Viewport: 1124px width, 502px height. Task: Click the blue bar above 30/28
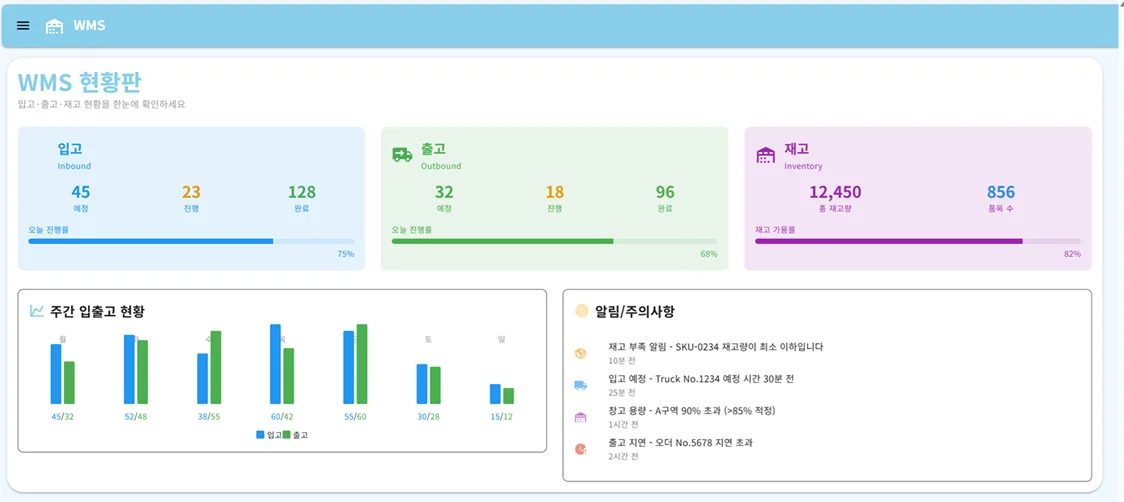point(422,384)
